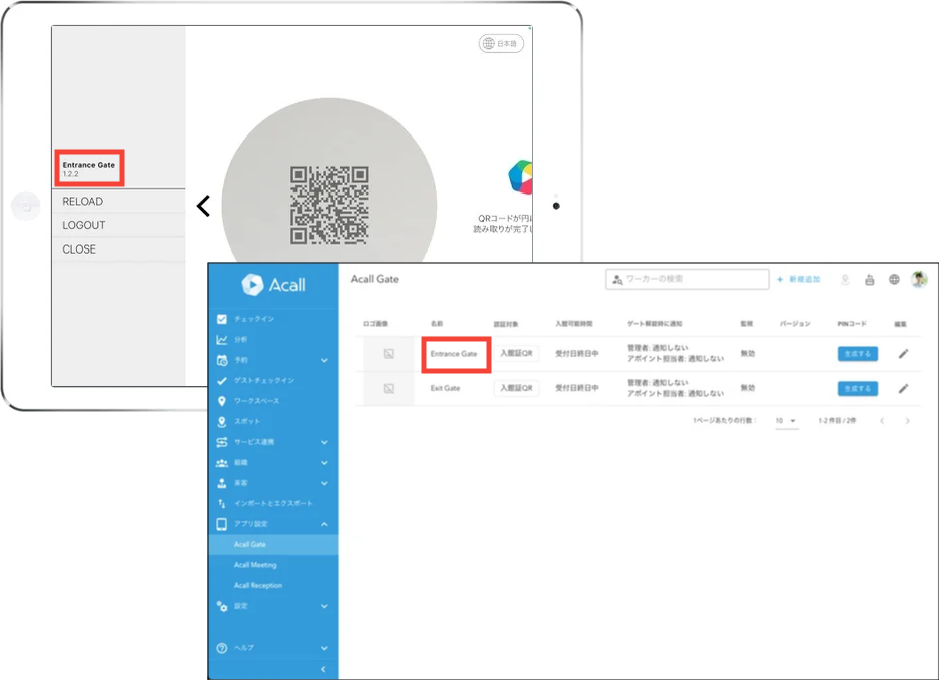The width and height of the screenshot is (939, 680).
Task: Click 生成する in the Exit Gate row
Action: pos(858,388)
